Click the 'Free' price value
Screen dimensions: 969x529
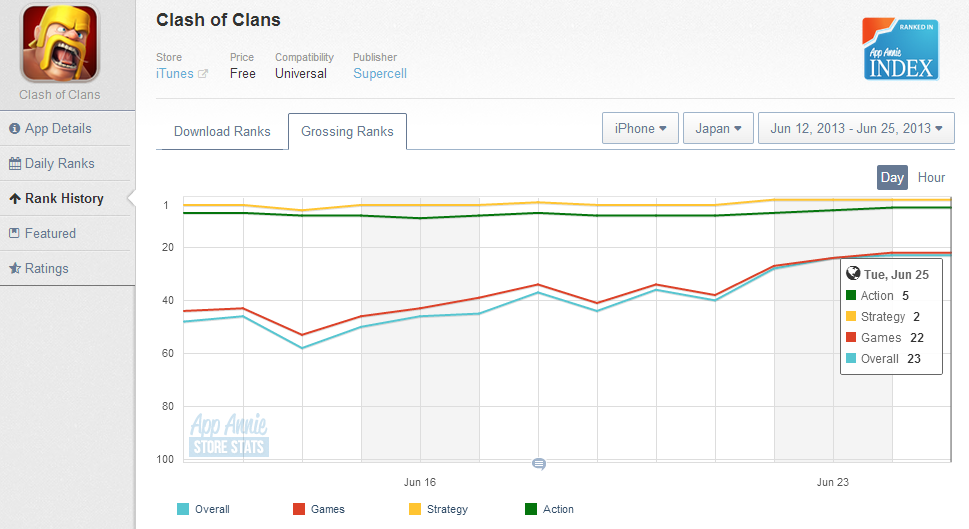[x=243, y=74]
